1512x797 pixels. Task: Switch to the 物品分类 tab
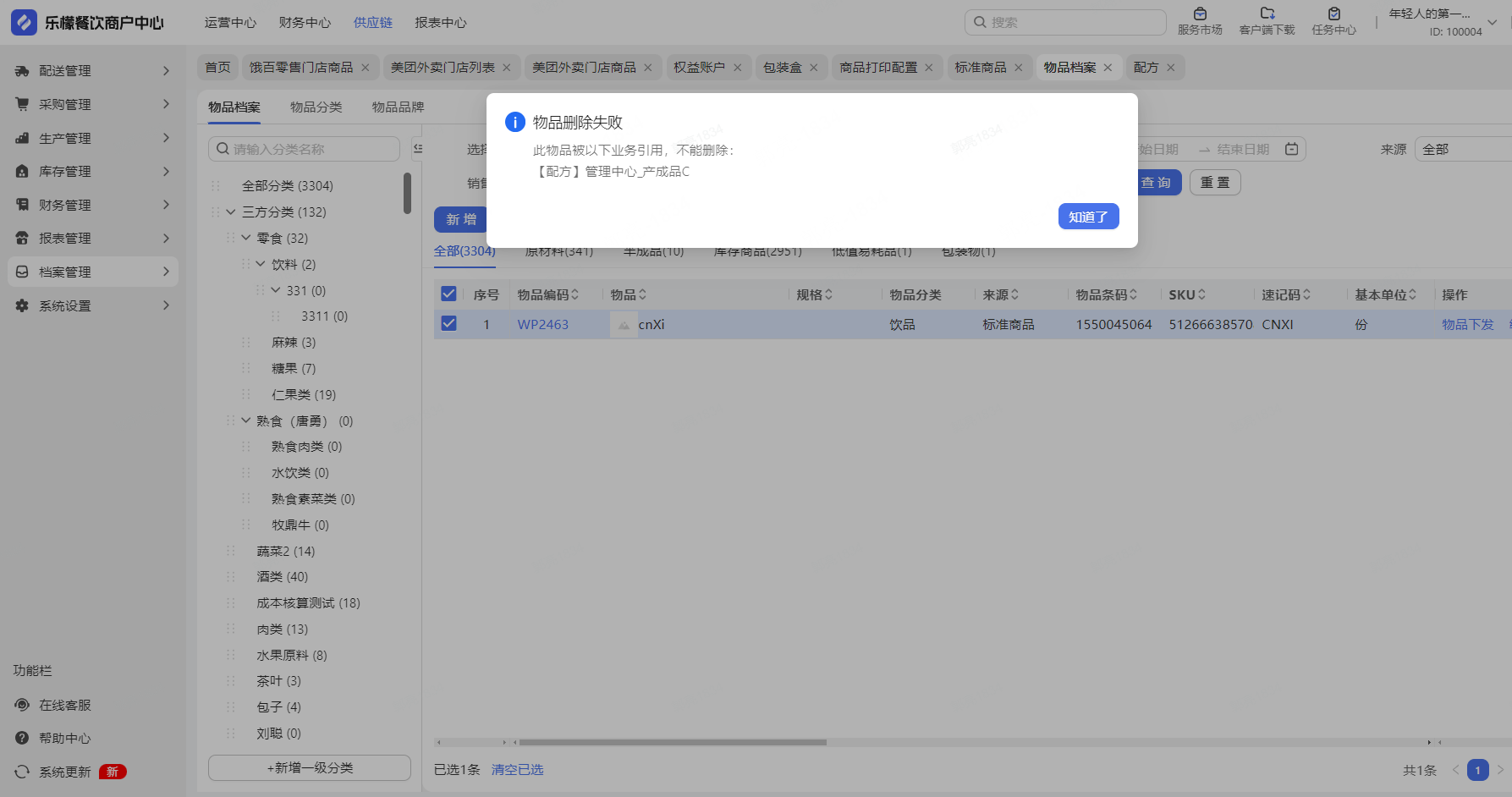(316, 107)
